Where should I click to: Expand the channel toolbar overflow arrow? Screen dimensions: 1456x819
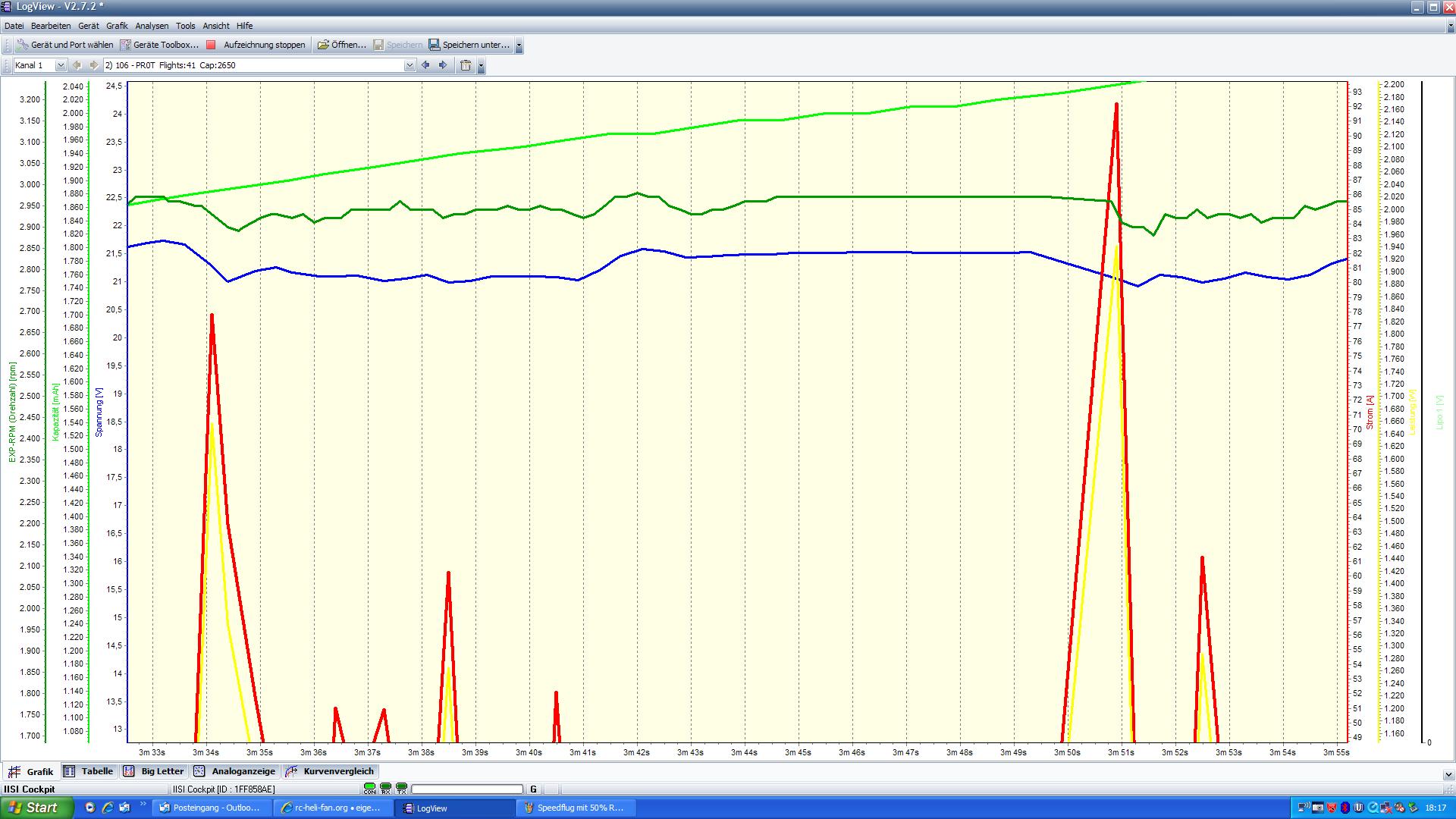(x=481, y=66)
